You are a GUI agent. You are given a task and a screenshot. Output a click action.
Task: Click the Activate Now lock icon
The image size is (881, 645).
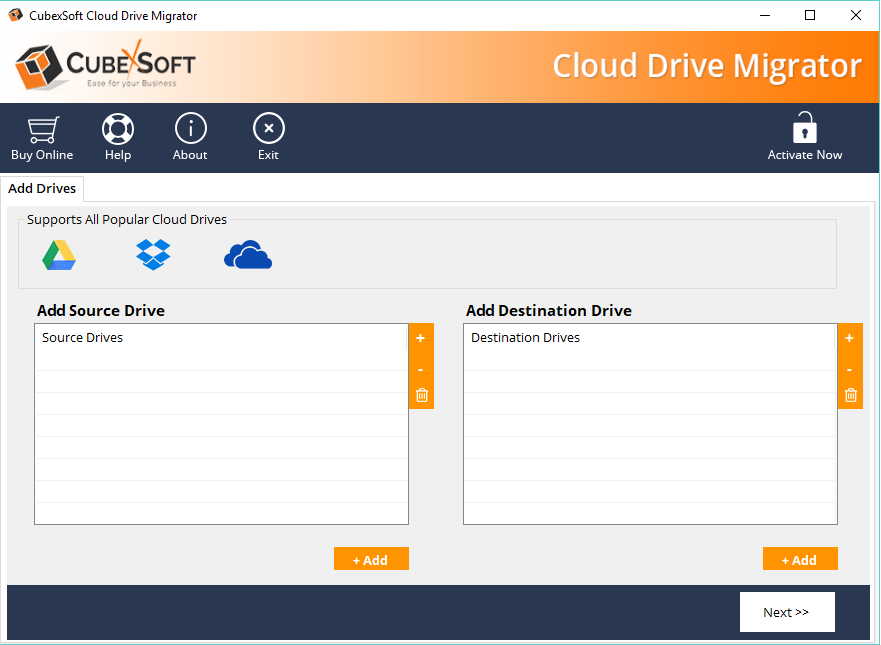[x=804, y=129]
